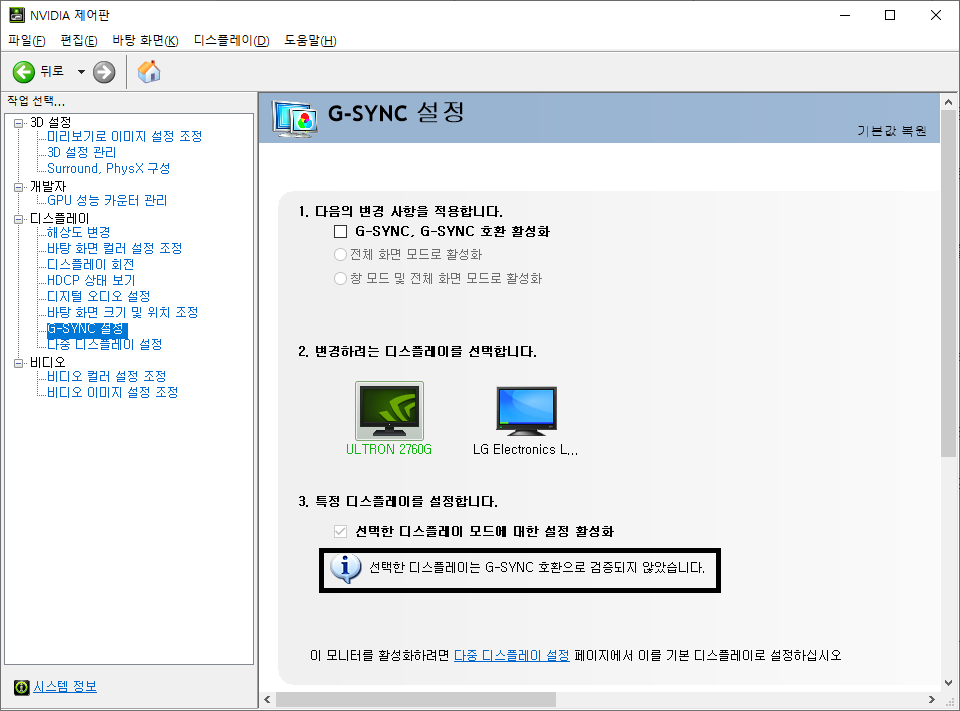The width and height of the screenshot is (960, 711).
Task: Open the Home icon in toolbar
Action: [x=149, y=72]
